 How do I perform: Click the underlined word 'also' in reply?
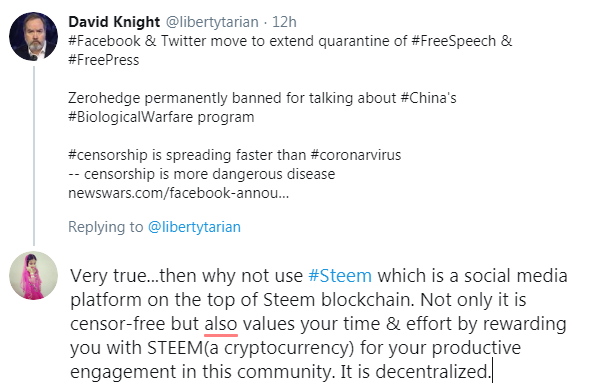pos(221,324)
